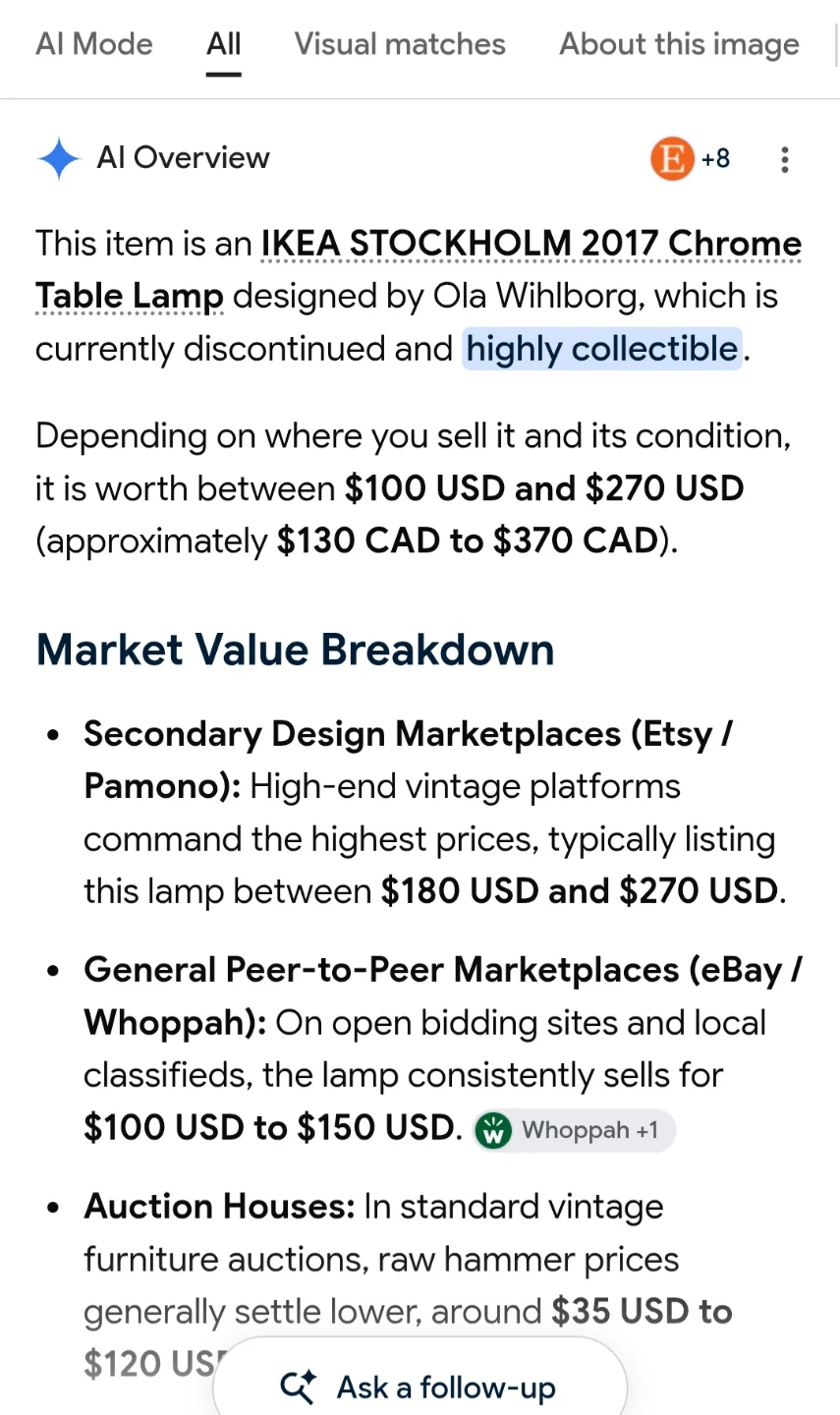Viewport: 840px width, 1415px height.
Task: Select the General Peer-to-Peer Marketplaces bullet heading
Action: pos(443,995)
